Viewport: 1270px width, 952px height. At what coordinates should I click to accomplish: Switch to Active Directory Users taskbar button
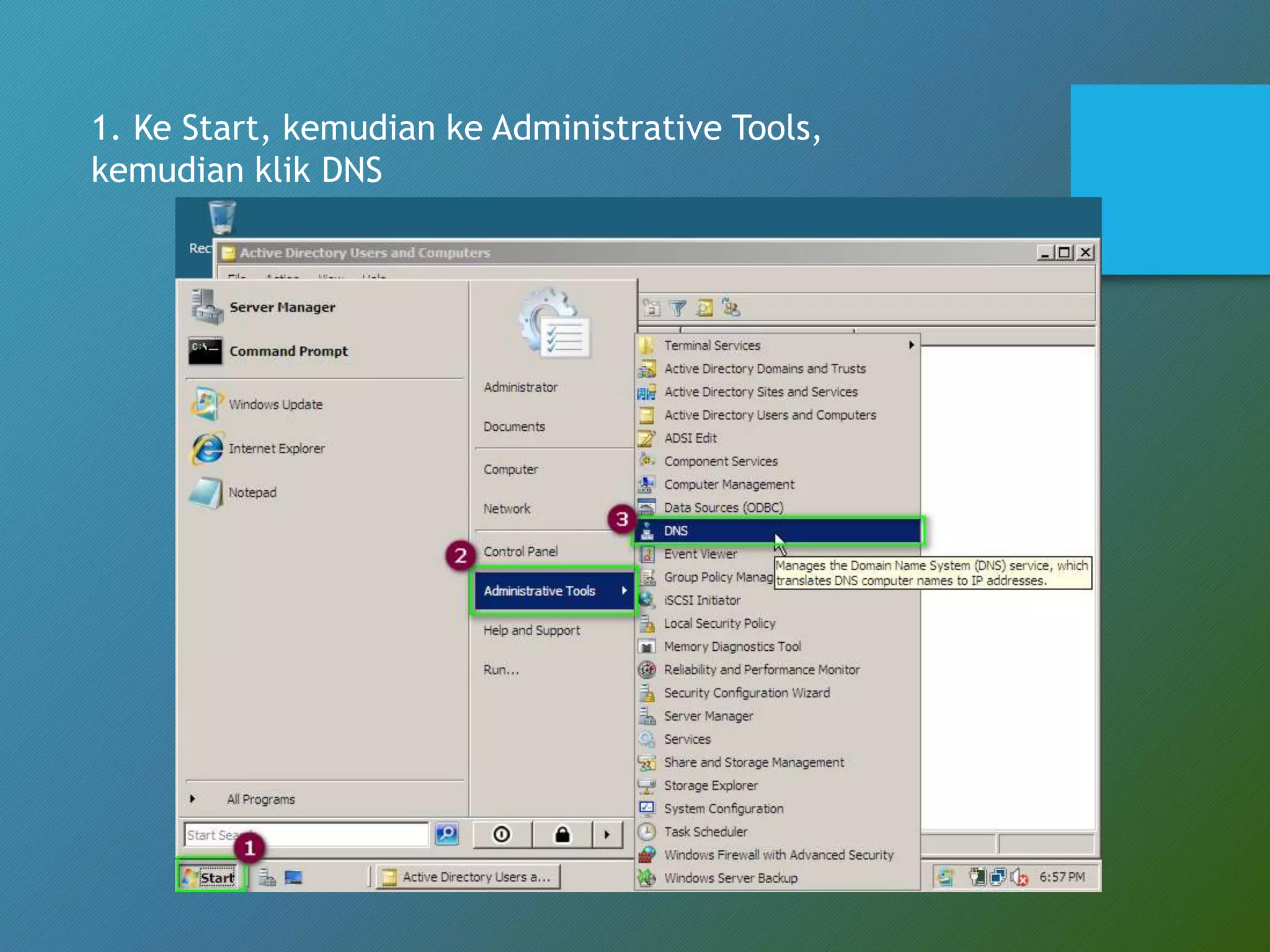click(x=468, y=877)
